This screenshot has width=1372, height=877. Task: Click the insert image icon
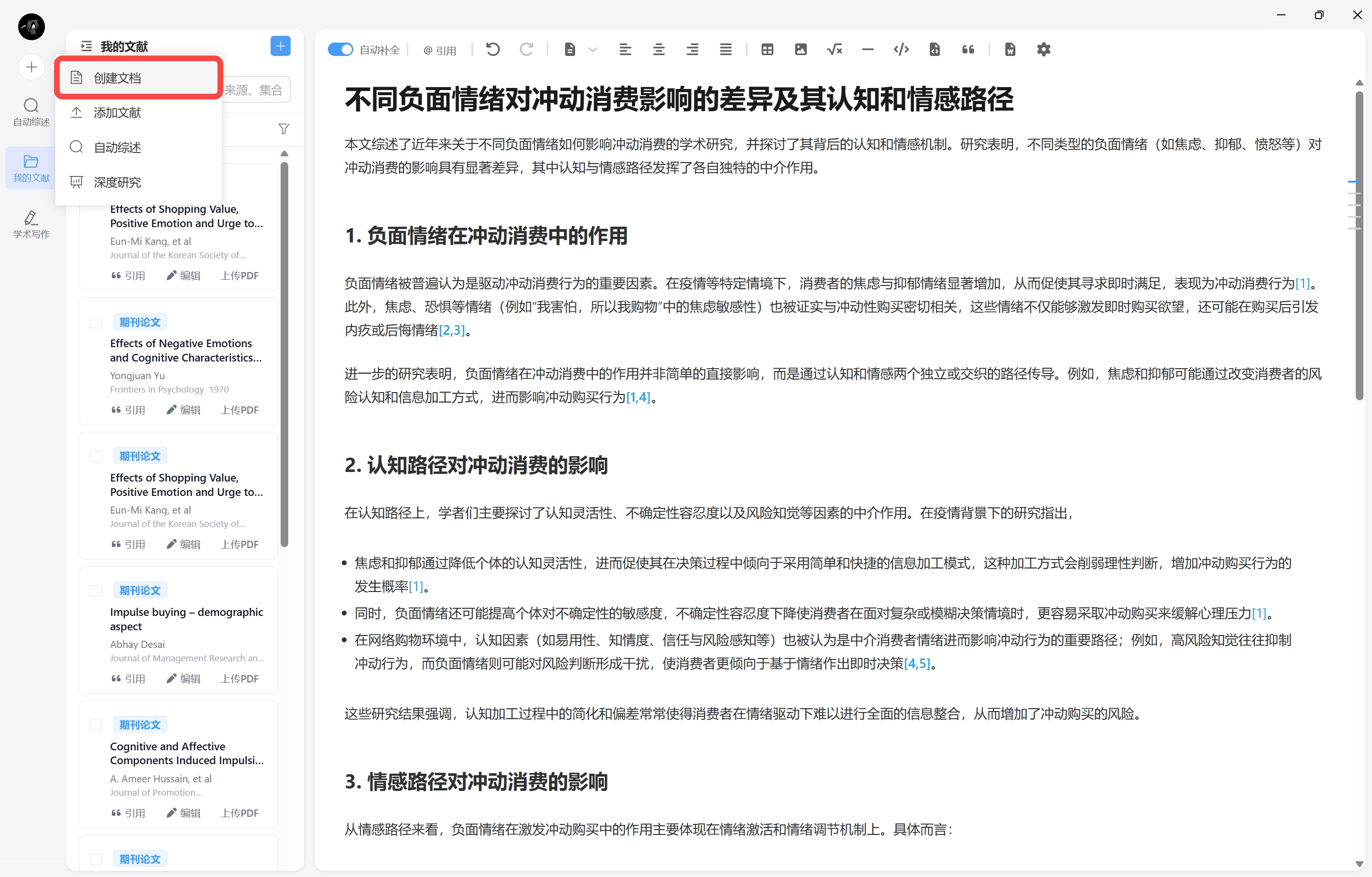[x=801, y=50]
